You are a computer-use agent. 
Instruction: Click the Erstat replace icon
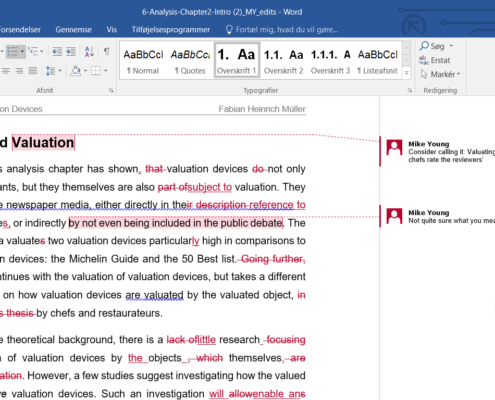424,60
